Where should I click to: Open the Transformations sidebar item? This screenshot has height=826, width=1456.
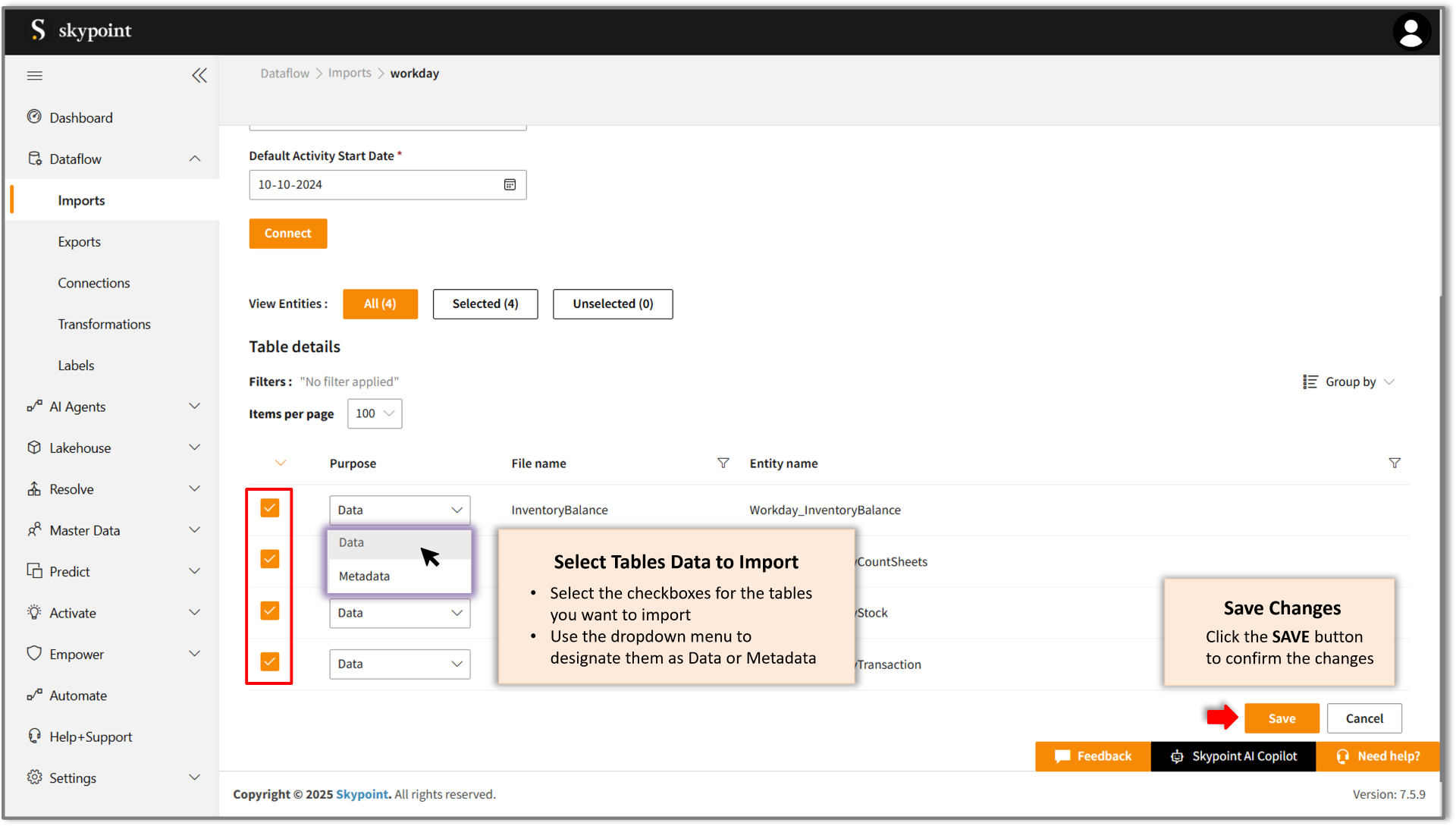pos(105,324)
